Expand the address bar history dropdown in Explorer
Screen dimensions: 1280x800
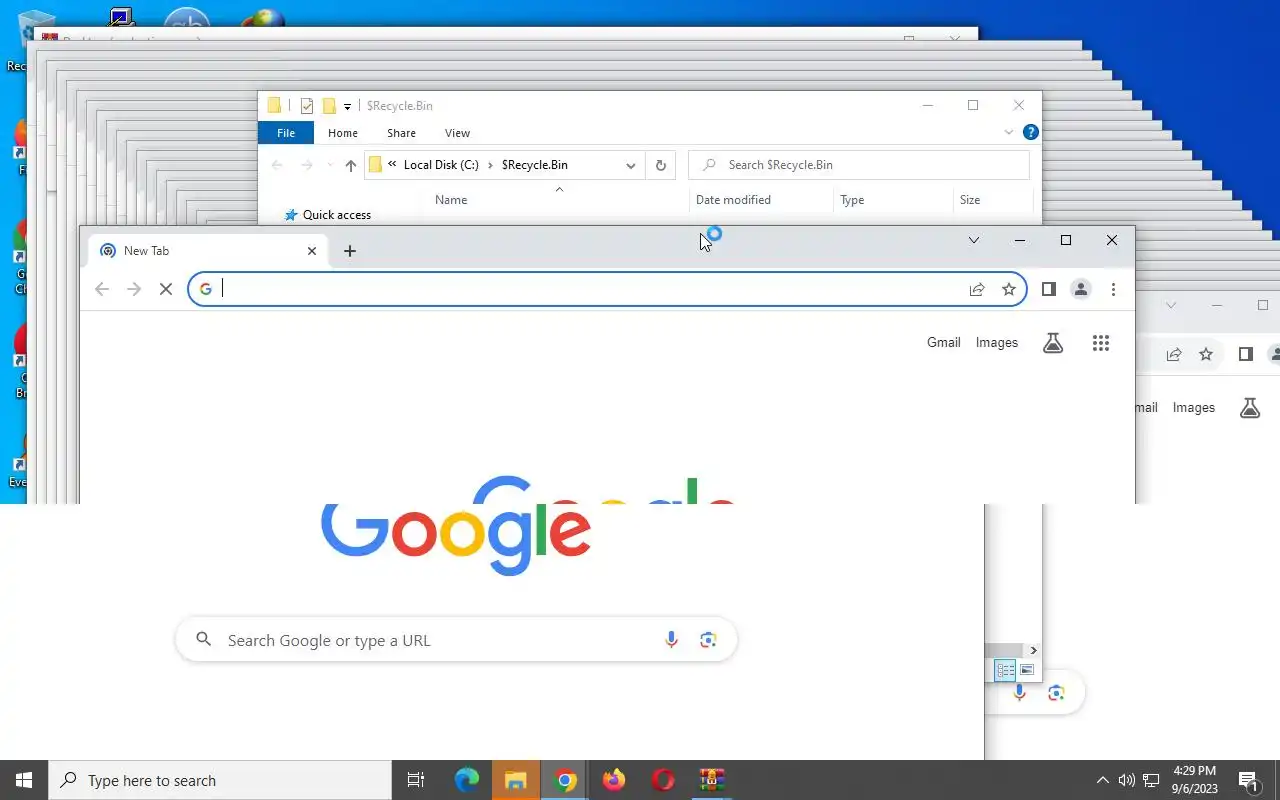pyautogui.click(x=631, y=165)
